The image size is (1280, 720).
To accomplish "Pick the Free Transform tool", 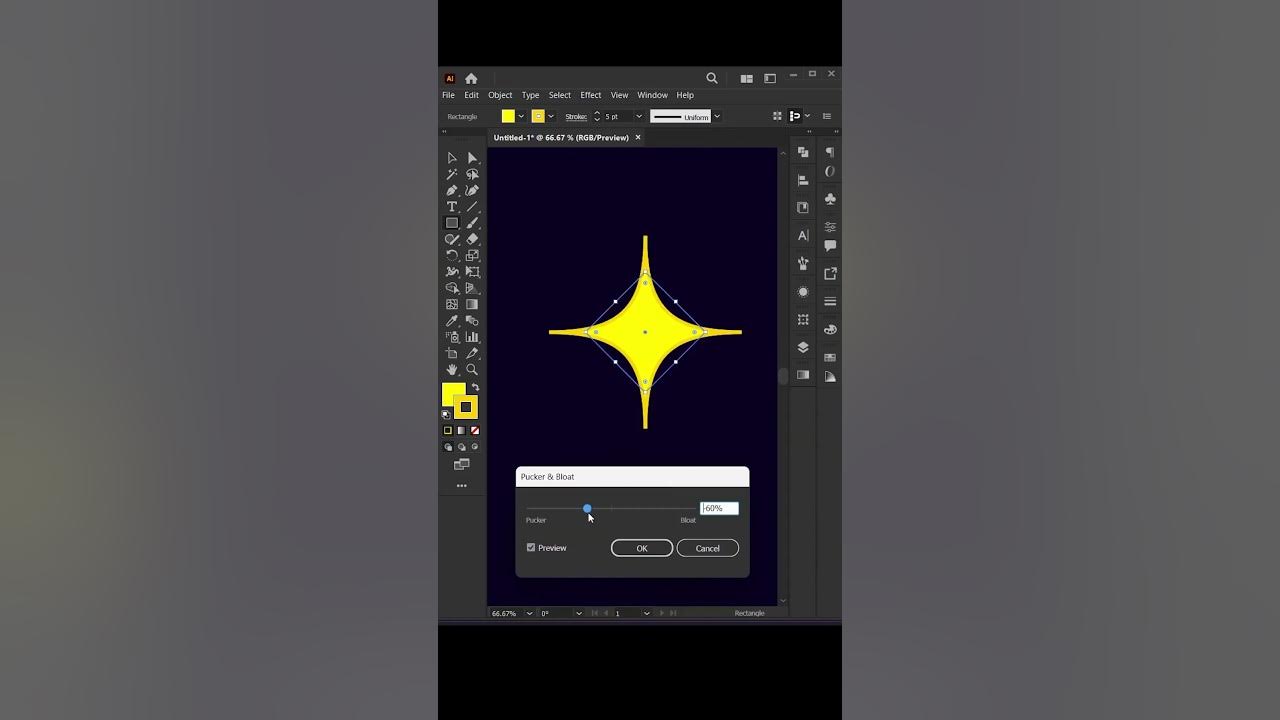I will [472, 272].
